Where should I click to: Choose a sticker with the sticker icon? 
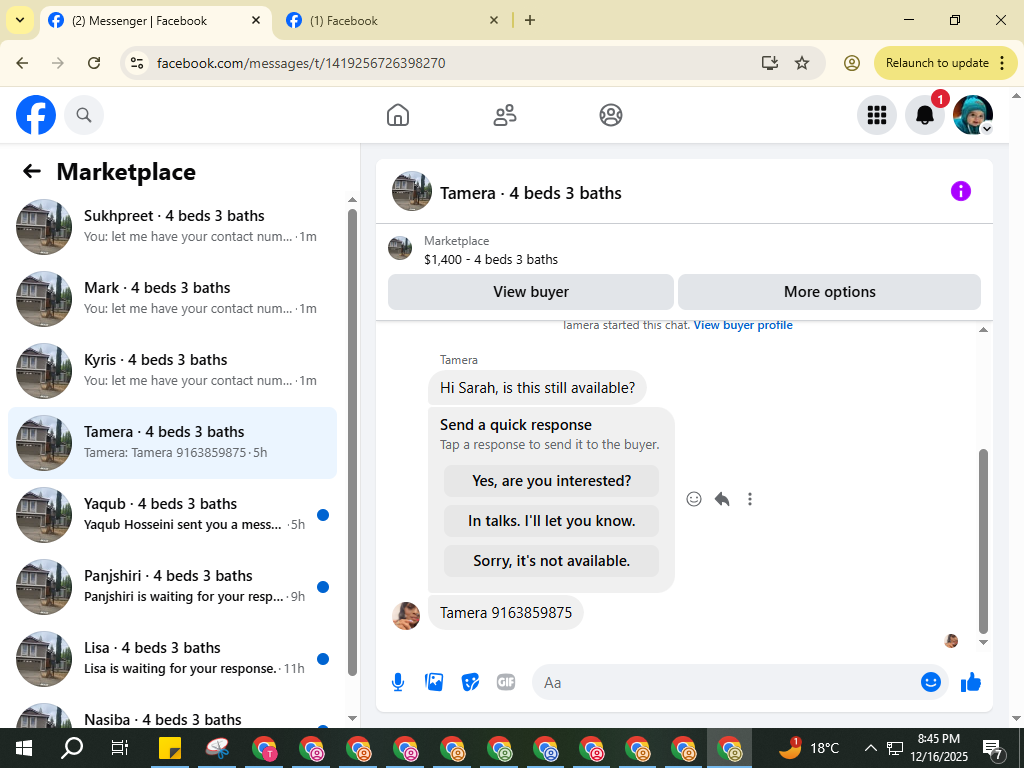pos(470,682)
